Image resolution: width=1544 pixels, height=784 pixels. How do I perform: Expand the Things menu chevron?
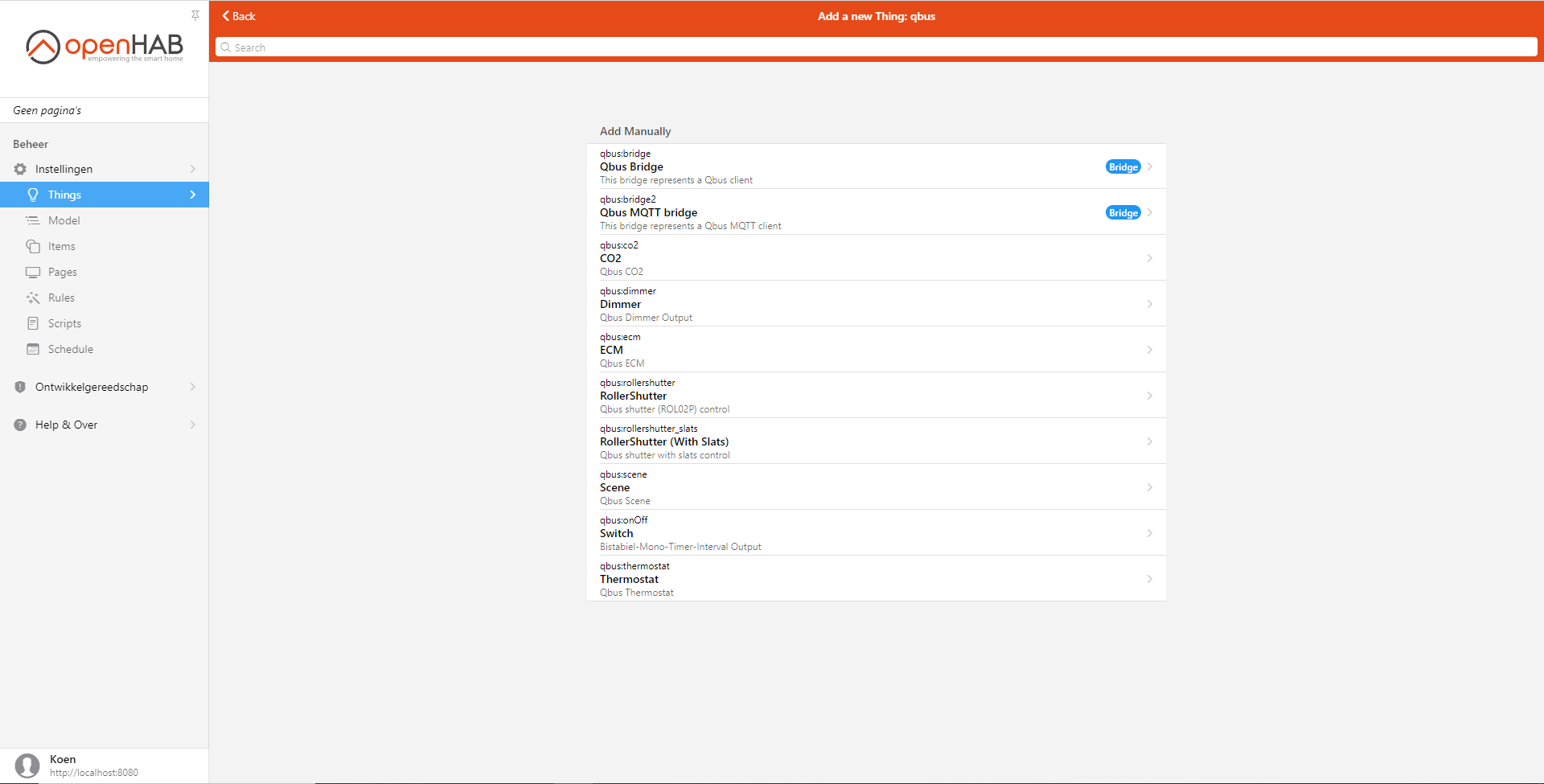(193, 195)
